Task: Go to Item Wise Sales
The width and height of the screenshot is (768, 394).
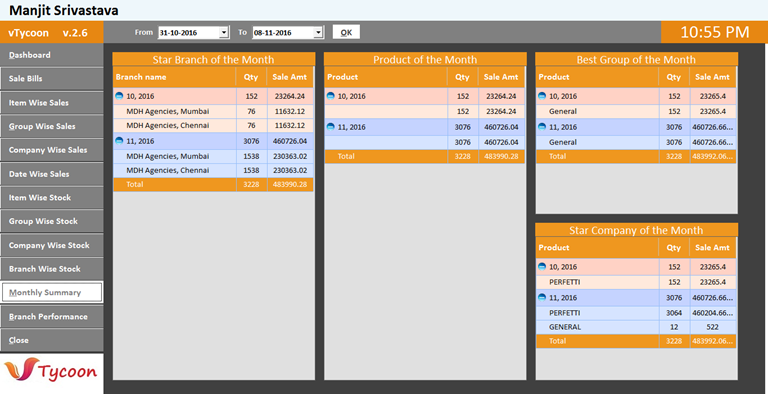Action: [x=51, y=103]
